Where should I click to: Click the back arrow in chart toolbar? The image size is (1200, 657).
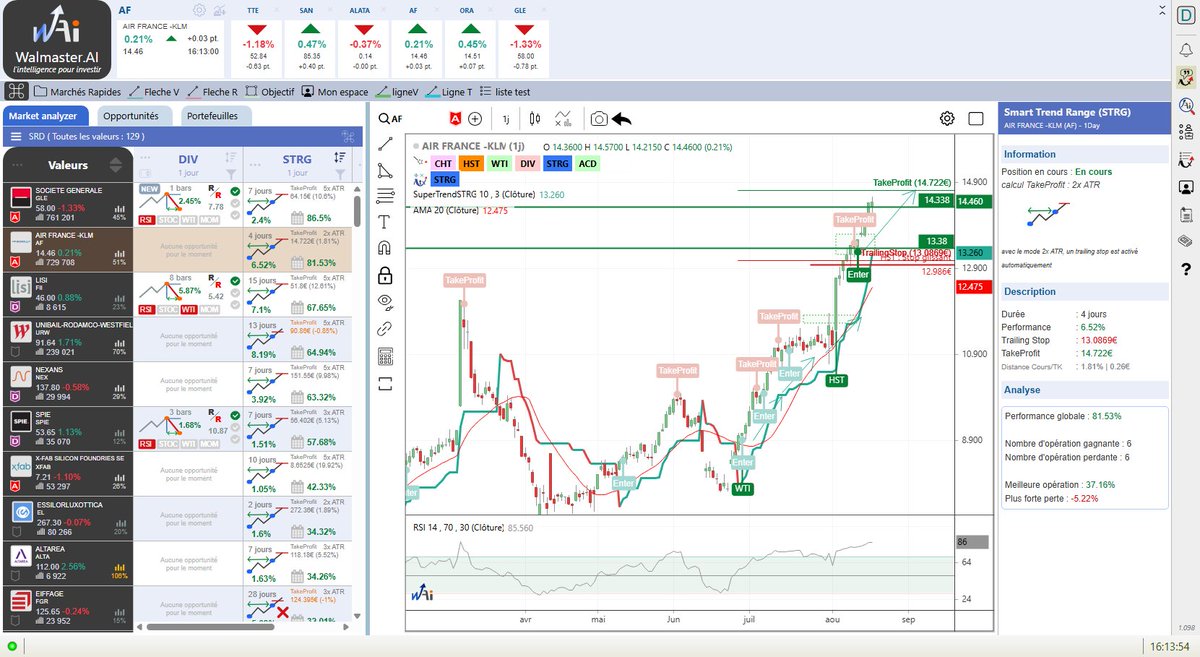(x=622, y=118)
